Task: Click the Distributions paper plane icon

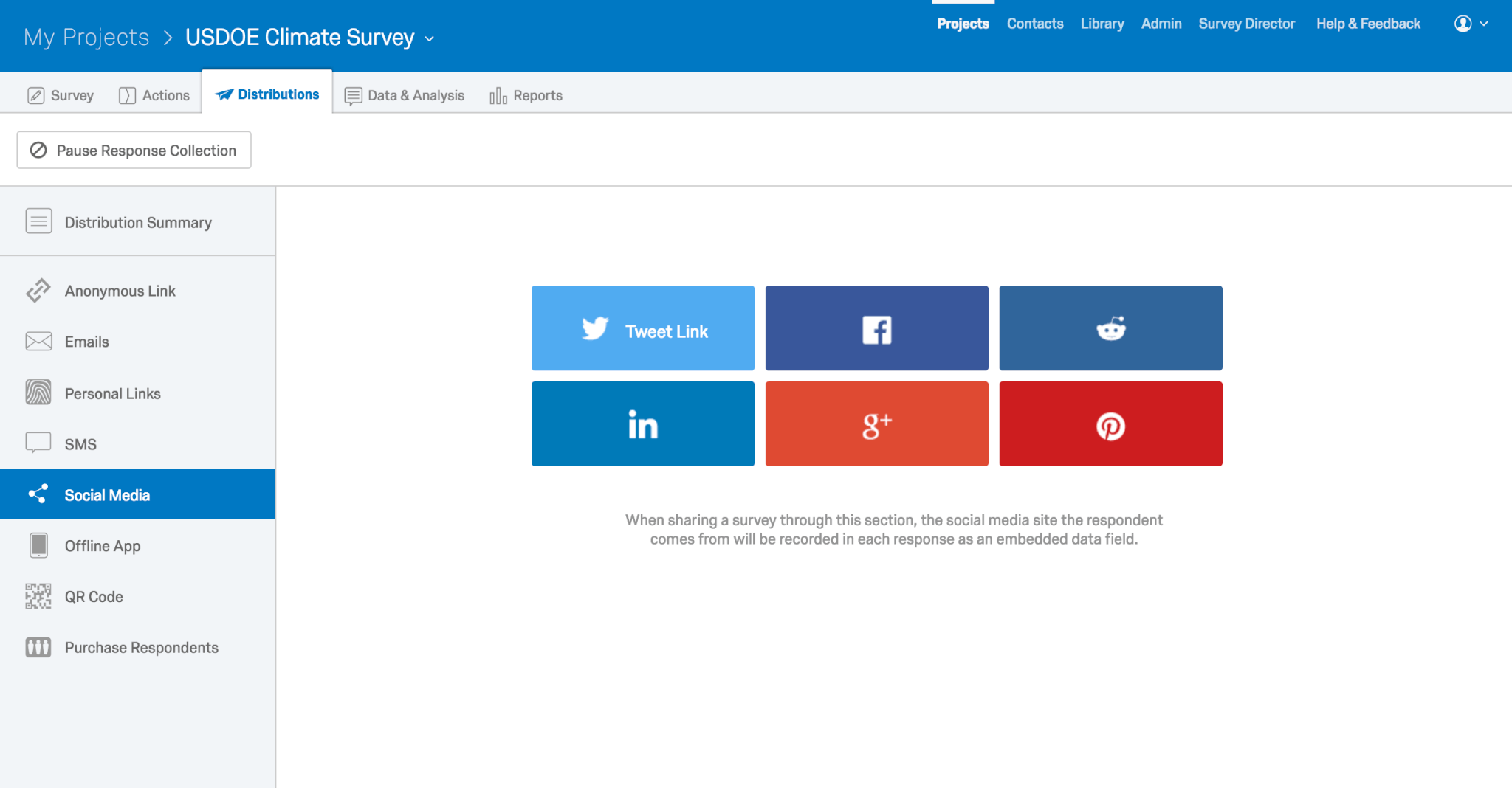Action: click(x=224, y=94)
